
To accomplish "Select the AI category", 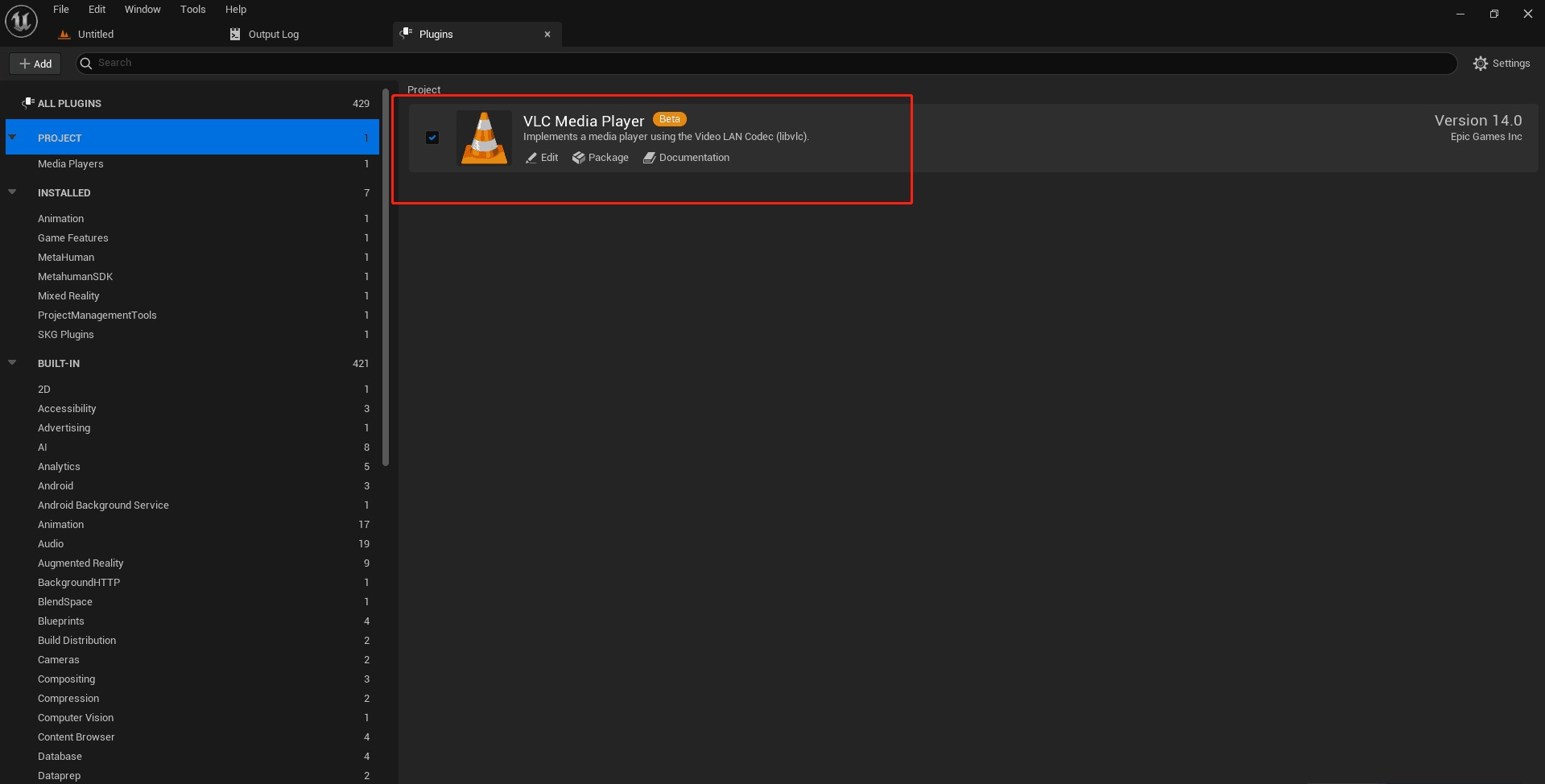I will click(192, 447).
